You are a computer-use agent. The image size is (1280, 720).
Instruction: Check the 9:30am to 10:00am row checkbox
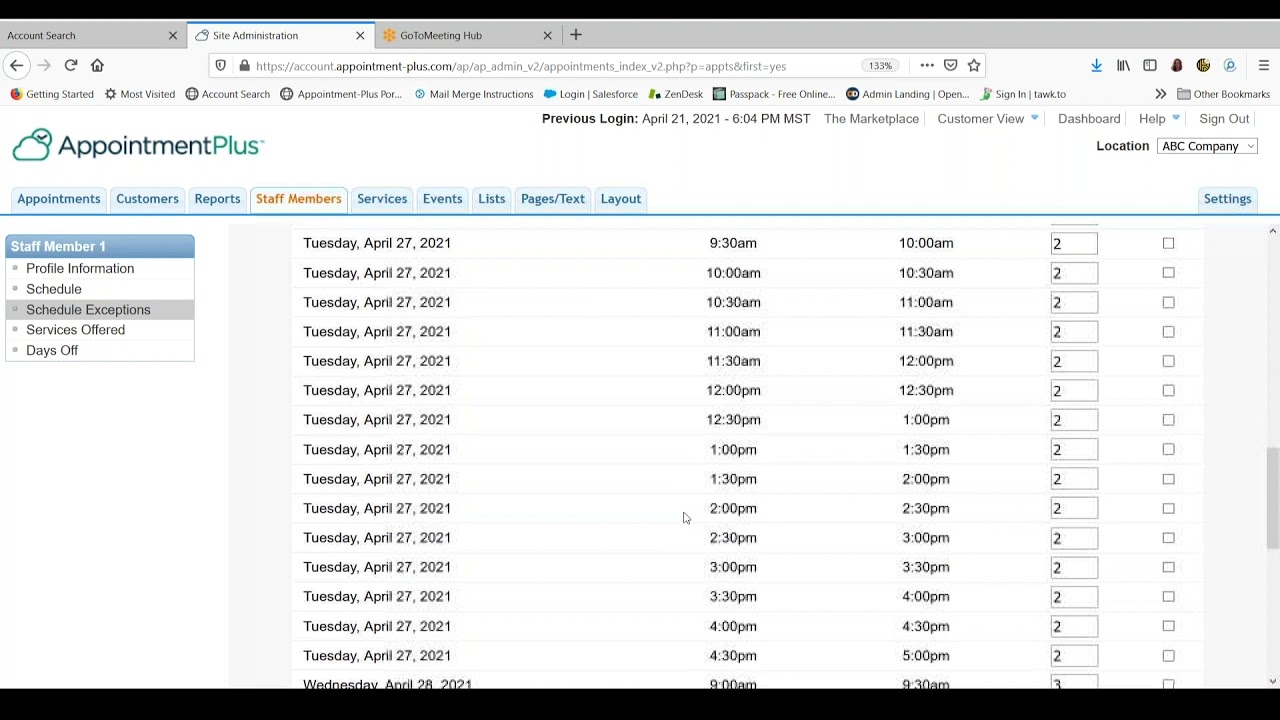point(1168,243)
